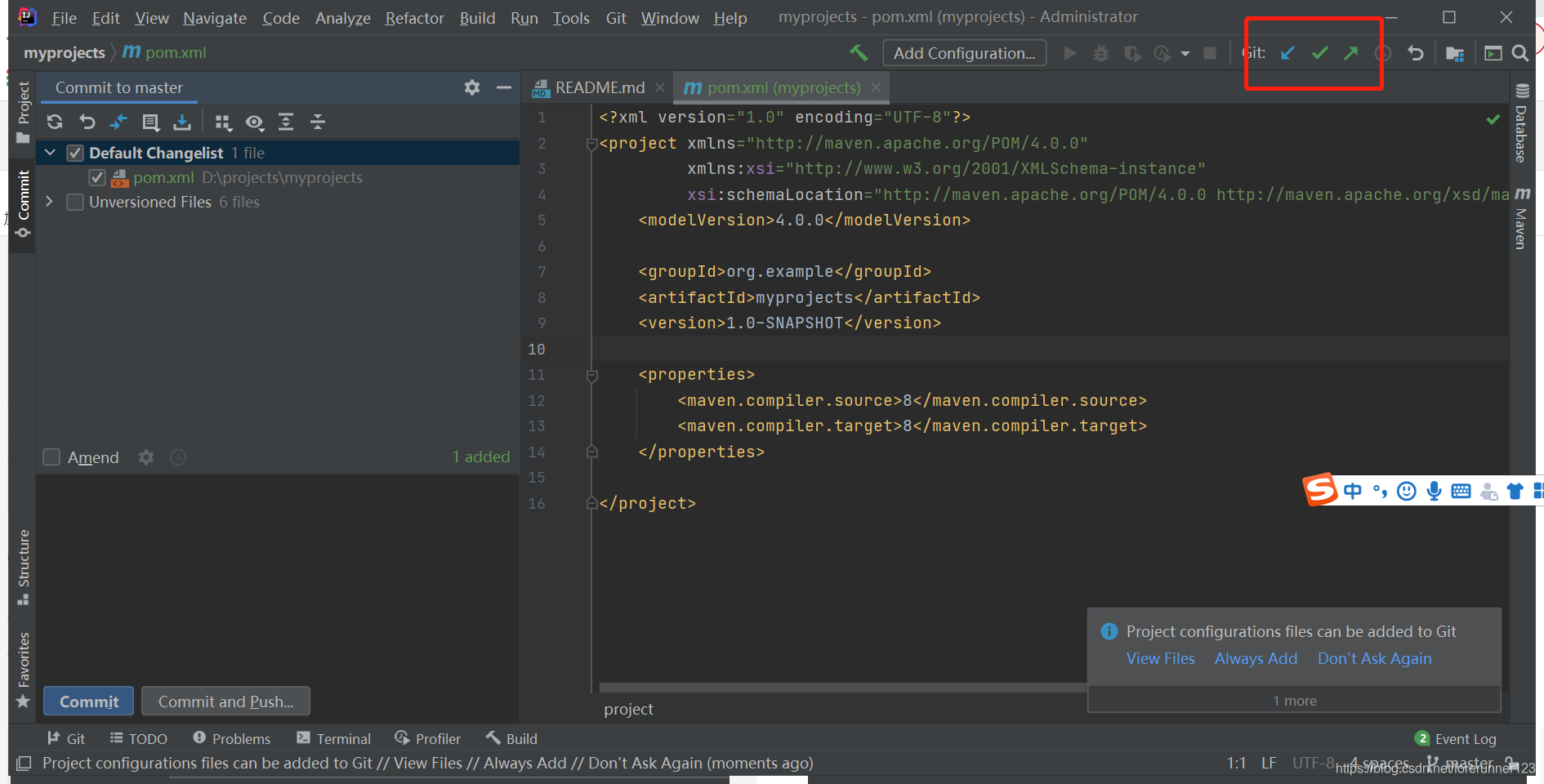Viewport: 1544px width, 784px height.
Task: Open the Database side tool window
Action: [x=1522, y=123]
